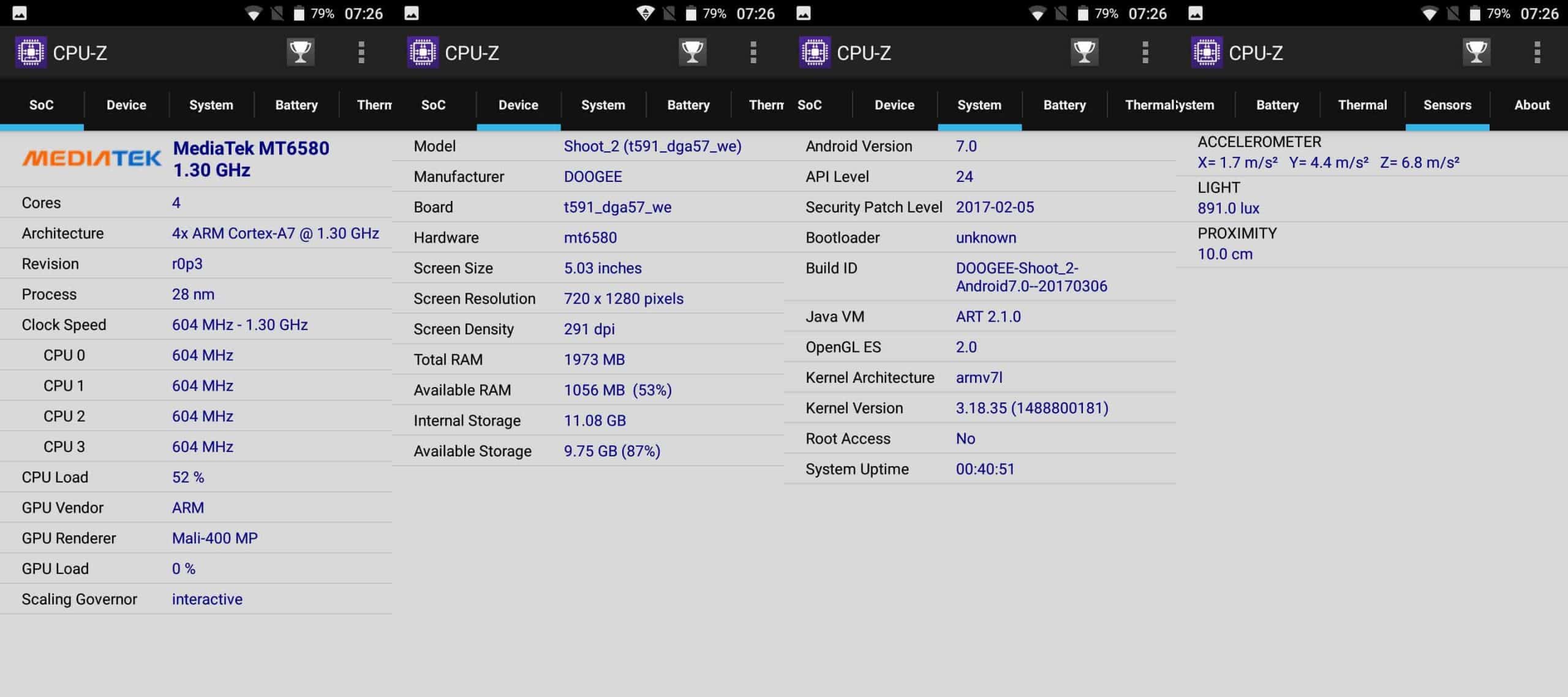This screenshot has height=697, width=1568.
Task: Tap the Available Storage value '9.75 GB (87%)'
Action: tap(612, 451)
